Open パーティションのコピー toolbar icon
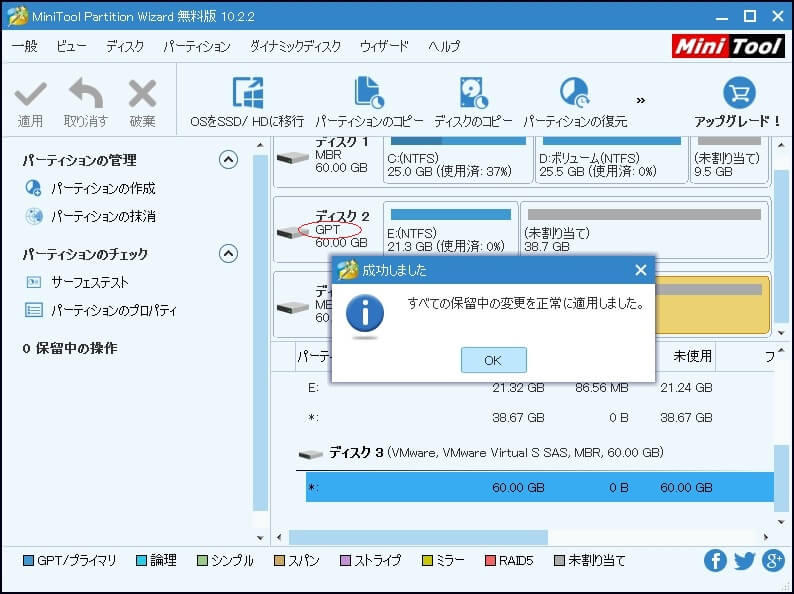This screenshot has height=594, width=794. coord(369,94)
